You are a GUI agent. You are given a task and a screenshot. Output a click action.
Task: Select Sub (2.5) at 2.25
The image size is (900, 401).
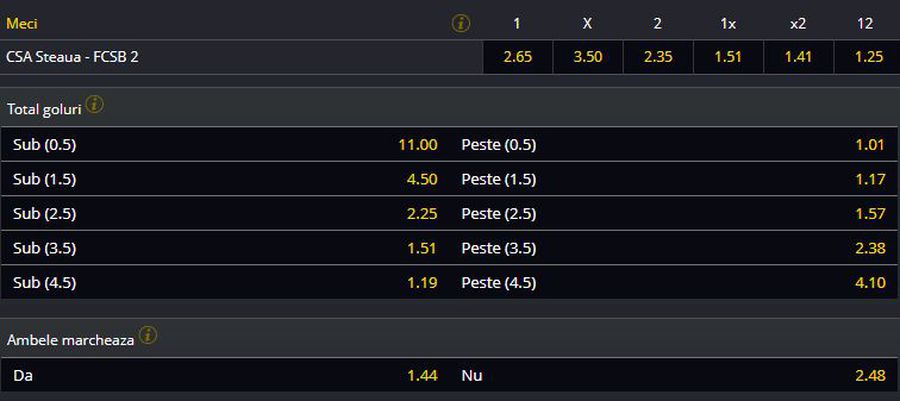click(x=225, y=213)
